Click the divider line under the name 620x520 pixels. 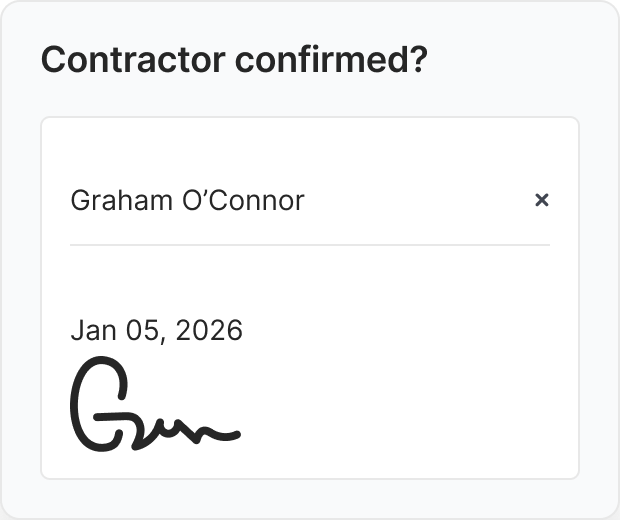coord(310,244)
